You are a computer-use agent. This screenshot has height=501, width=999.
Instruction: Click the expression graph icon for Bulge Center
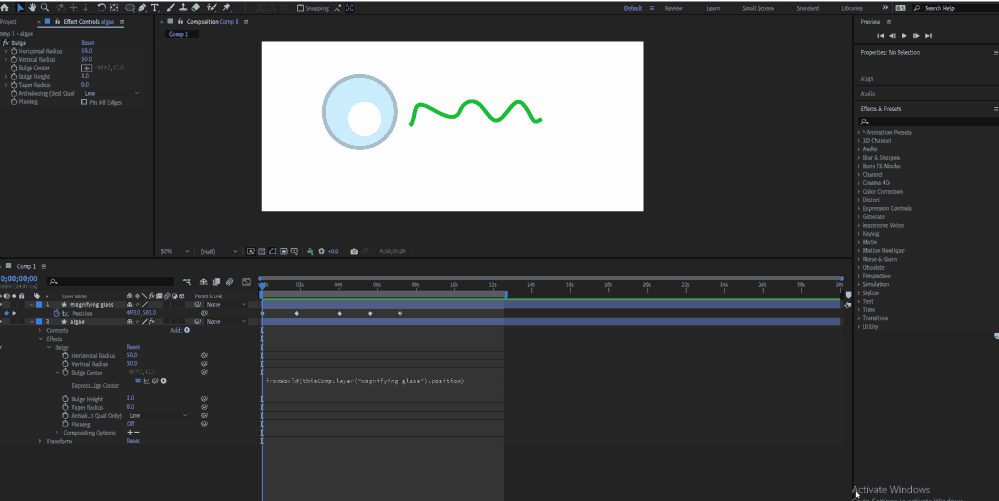pos(147,381)
